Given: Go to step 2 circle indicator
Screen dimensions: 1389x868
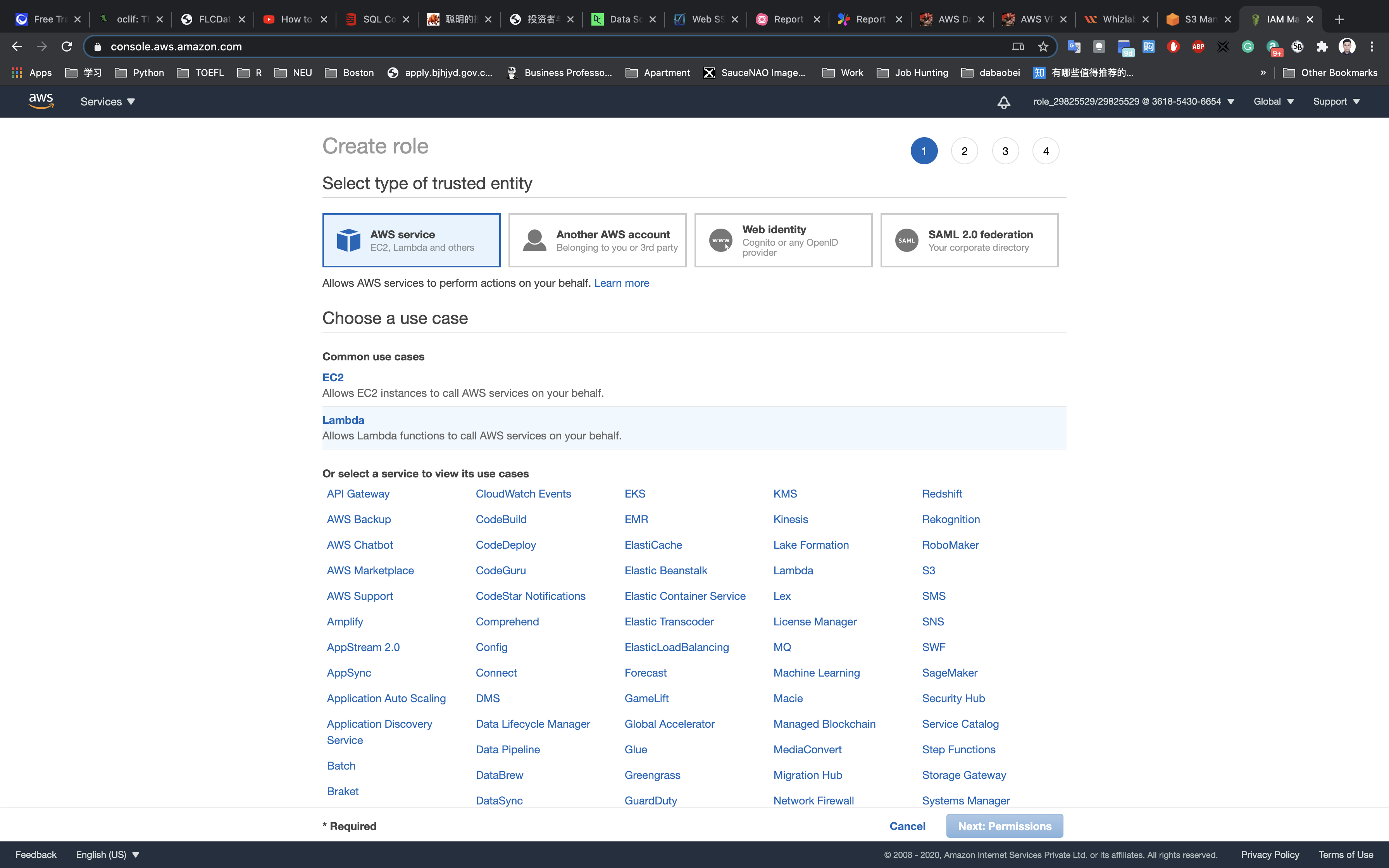Looking at the screenshot, I should coord(964,151).
